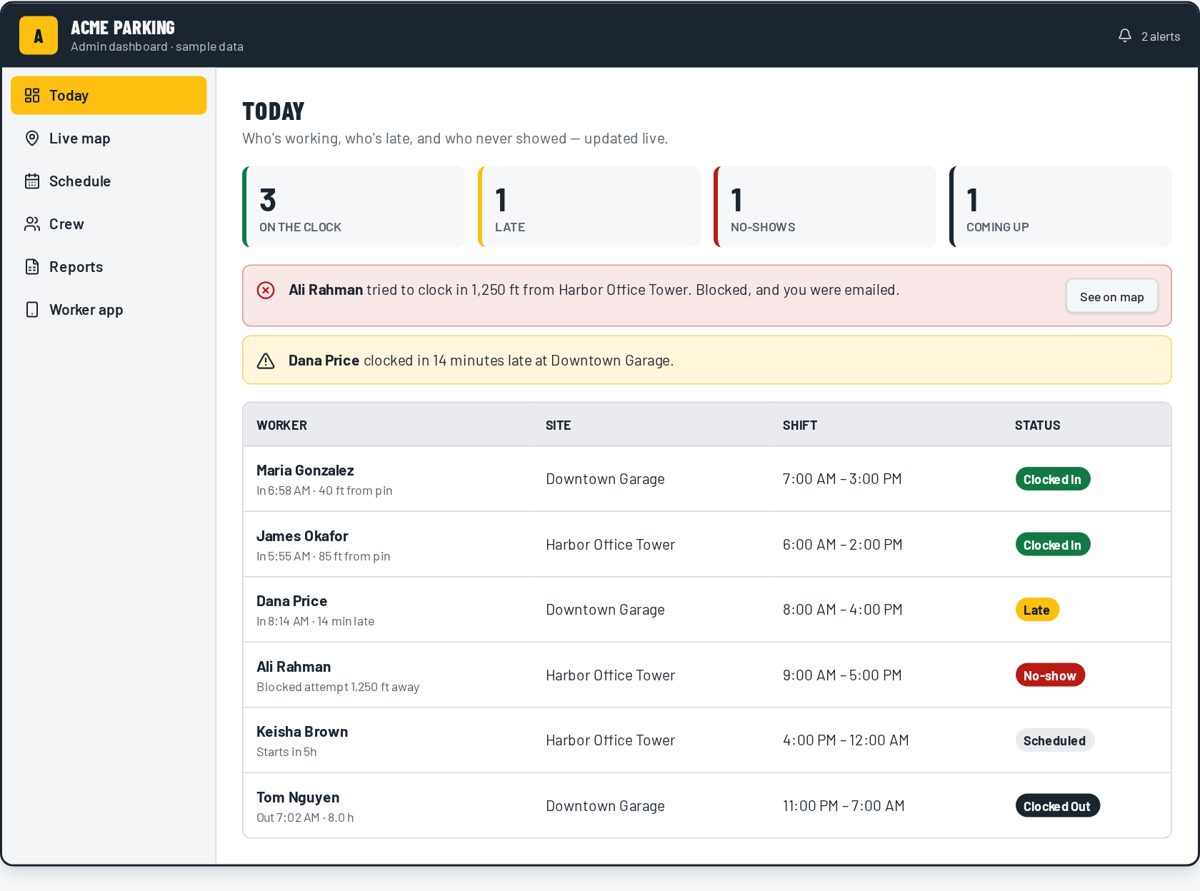Click the Site column header
The height and width of the screenshot is (891, 1200).
click(558, 425)
